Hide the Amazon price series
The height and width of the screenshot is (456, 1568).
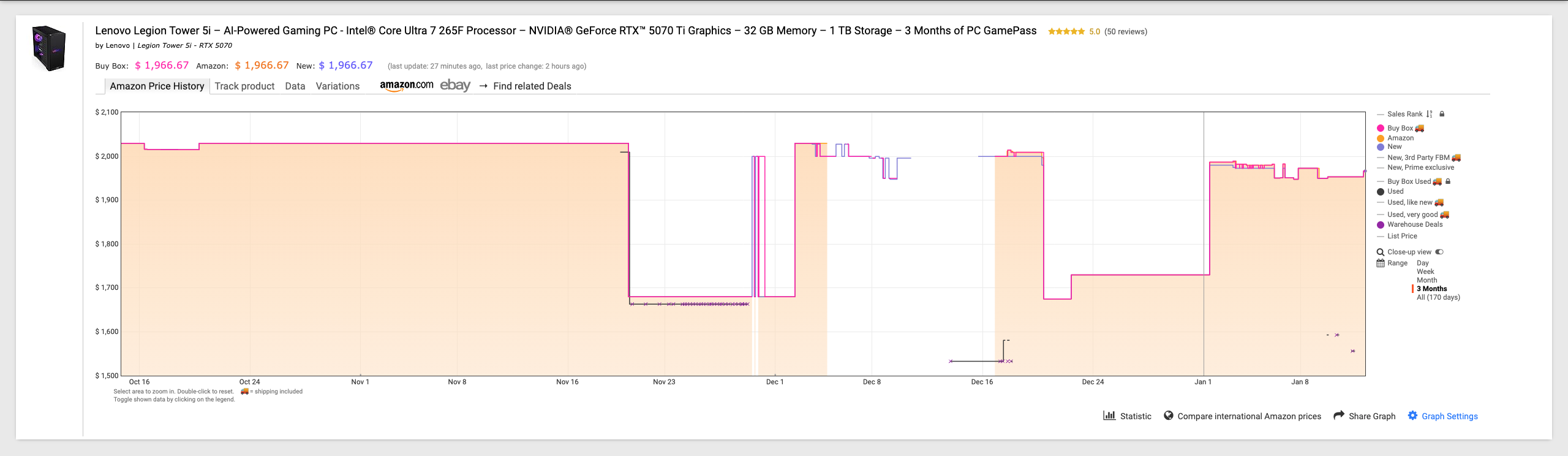(1400, 138)
